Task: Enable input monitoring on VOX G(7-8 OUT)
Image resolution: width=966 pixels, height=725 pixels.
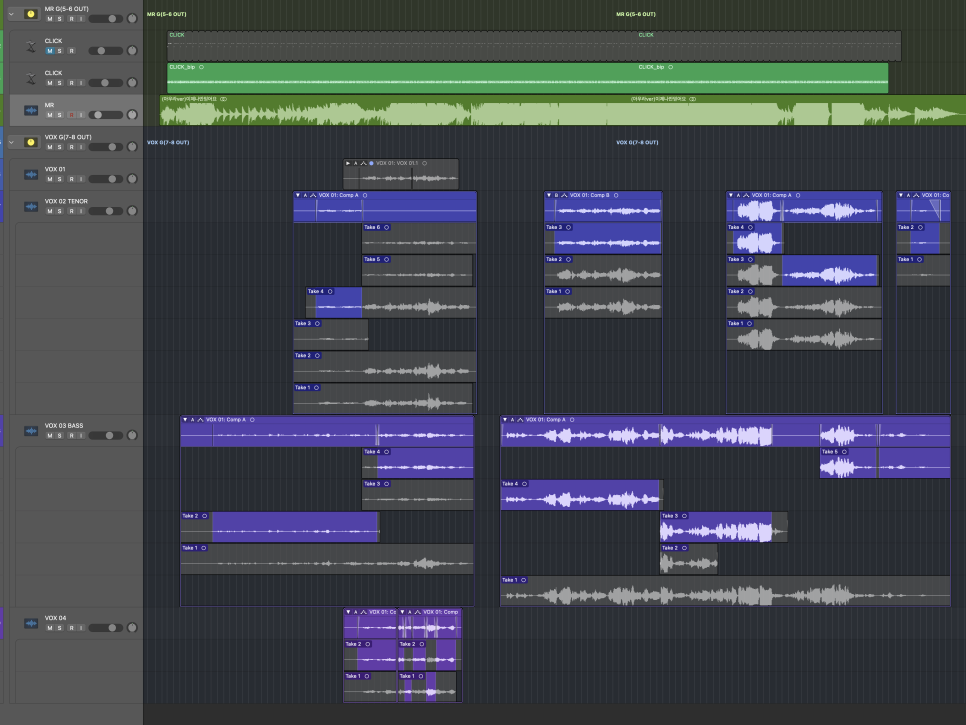Action: pos(81,147)
